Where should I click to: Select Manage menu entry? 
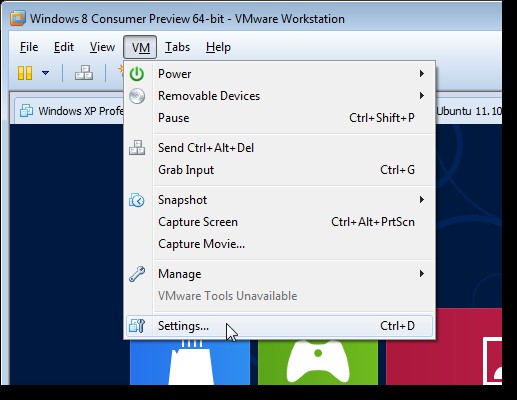[279, 274]
